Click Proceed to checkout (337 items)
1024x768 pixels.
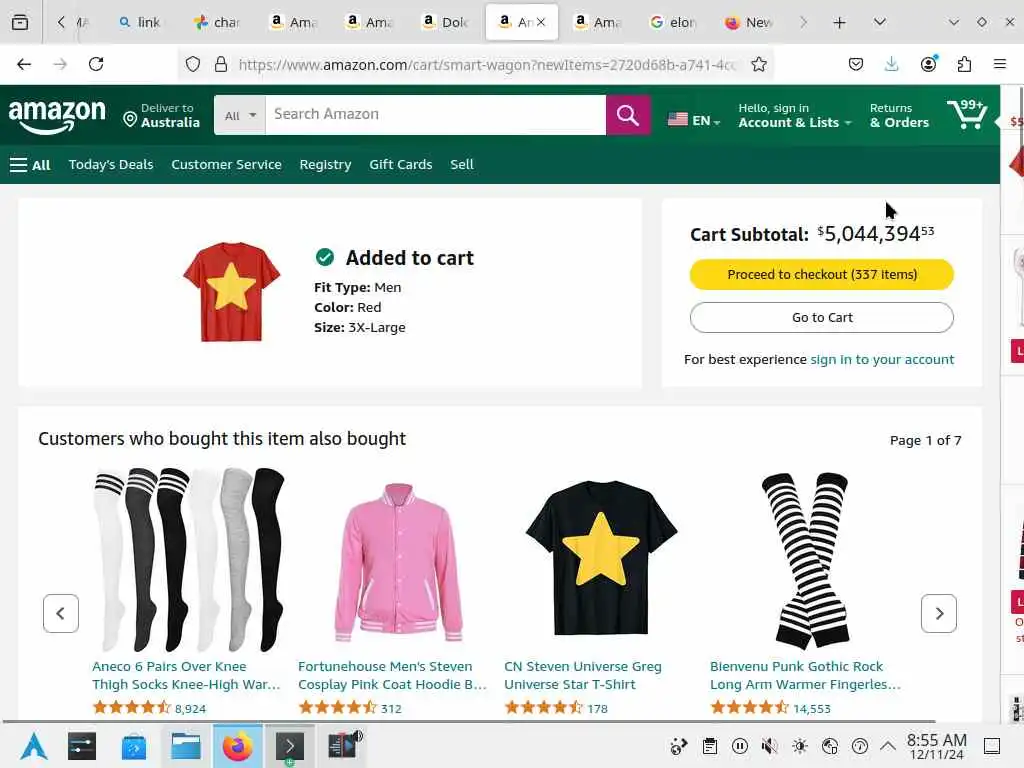(x=822, y=274)
